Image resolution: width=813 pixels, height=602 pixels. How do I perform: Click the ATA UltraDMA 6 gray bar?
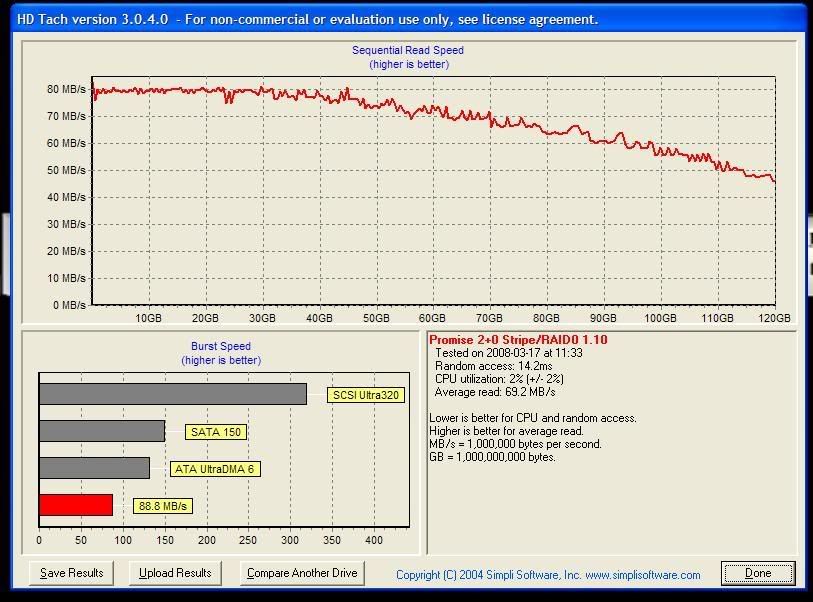point(94,468)
